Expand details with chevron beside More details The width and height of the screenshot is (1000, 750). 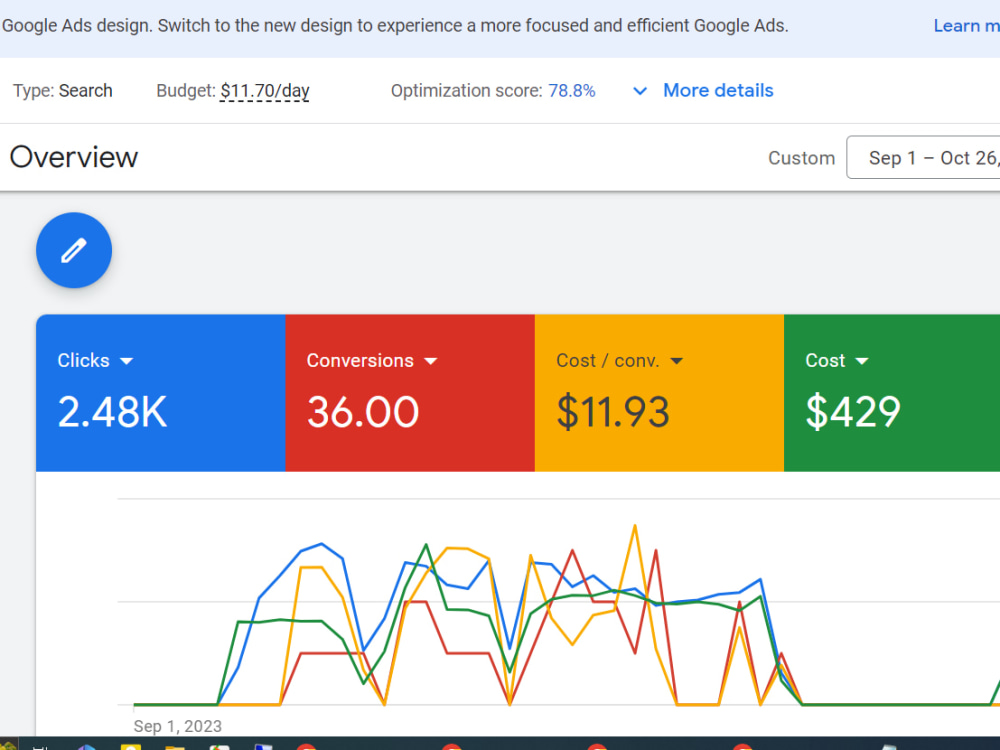click(640, 91)
